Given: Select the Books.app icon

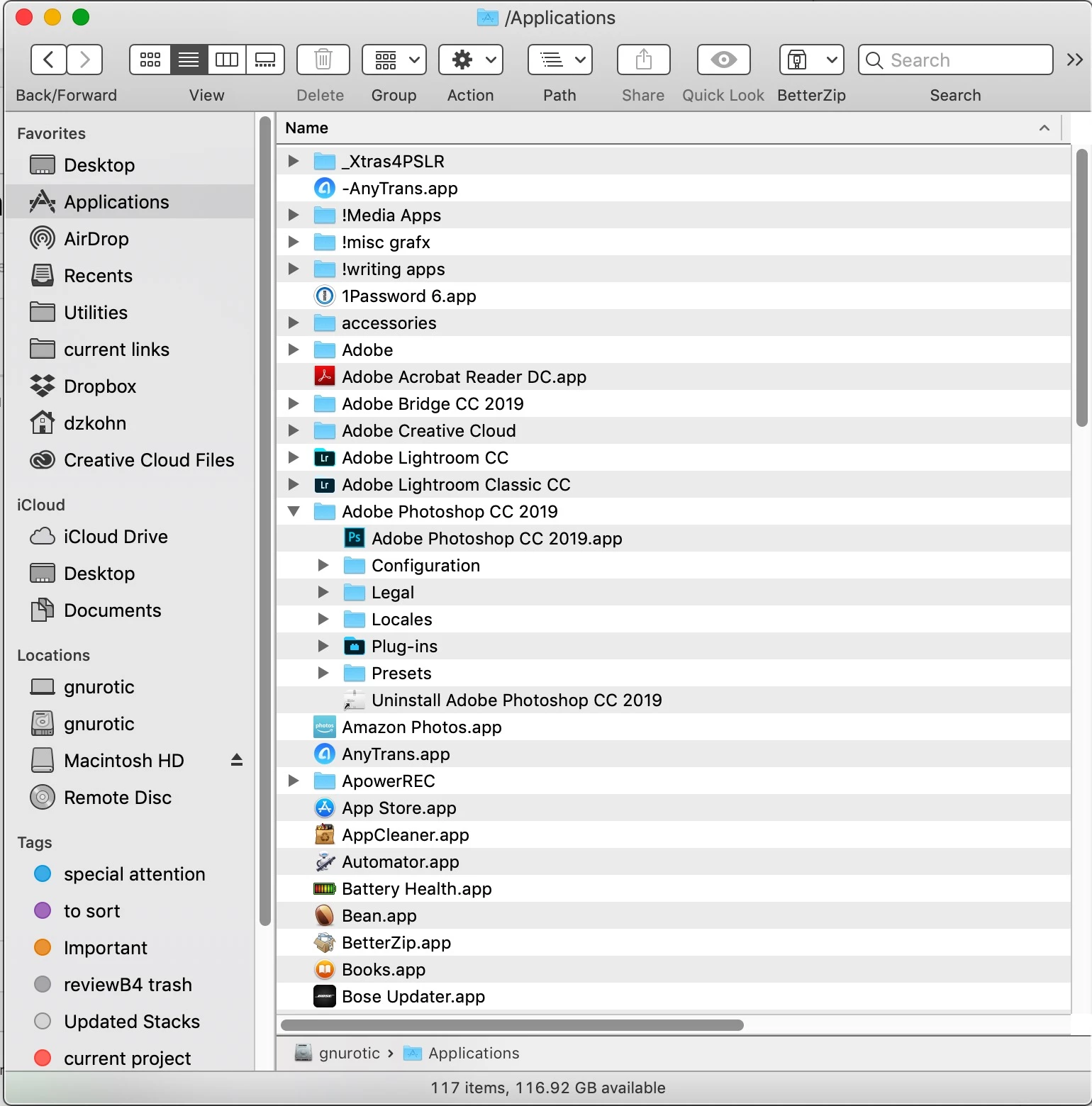Looking at the screenshot, I should (325, 969).
